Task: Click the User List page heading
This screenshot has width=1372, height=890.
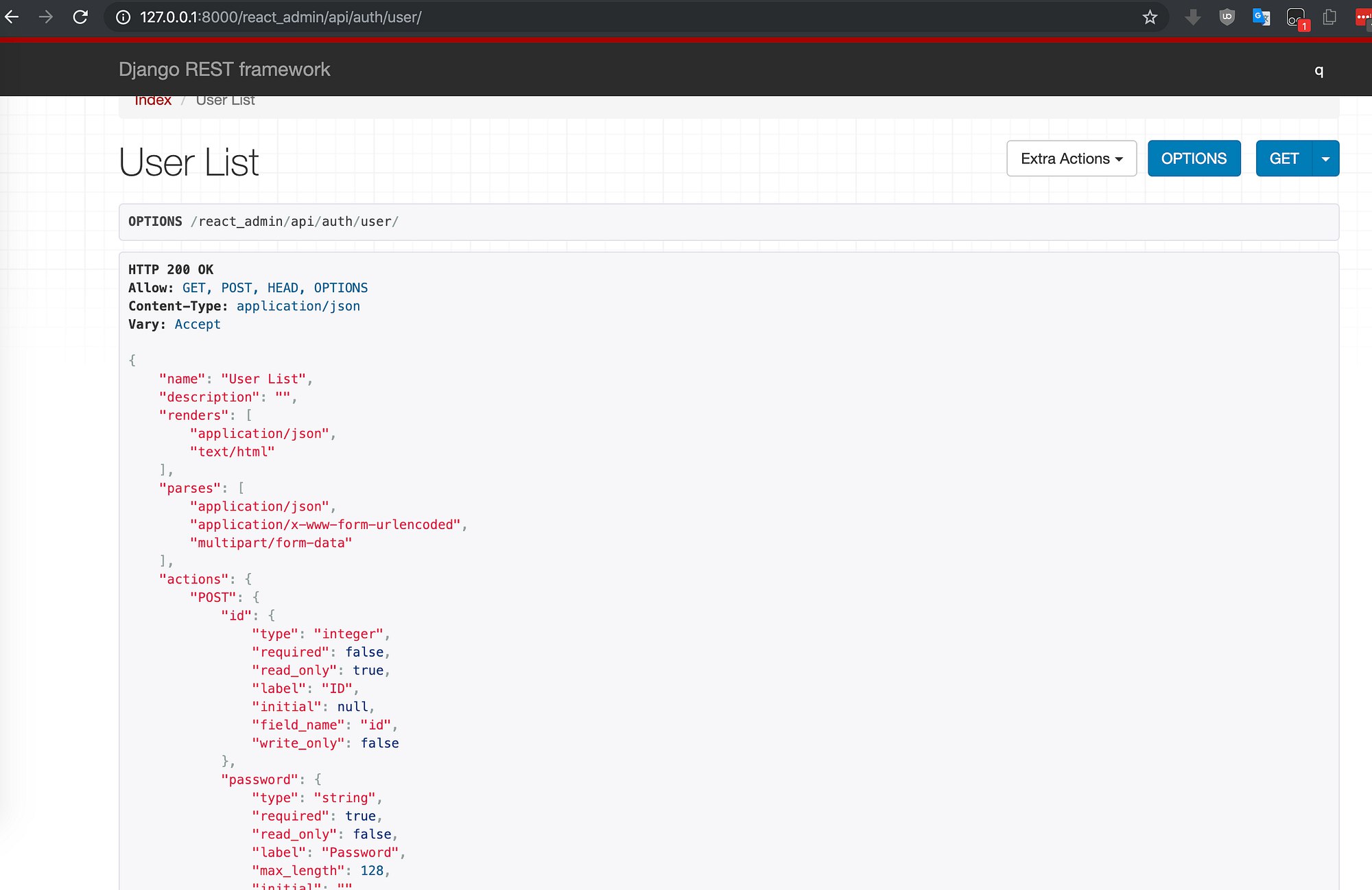Action: [x=189, y=163]
